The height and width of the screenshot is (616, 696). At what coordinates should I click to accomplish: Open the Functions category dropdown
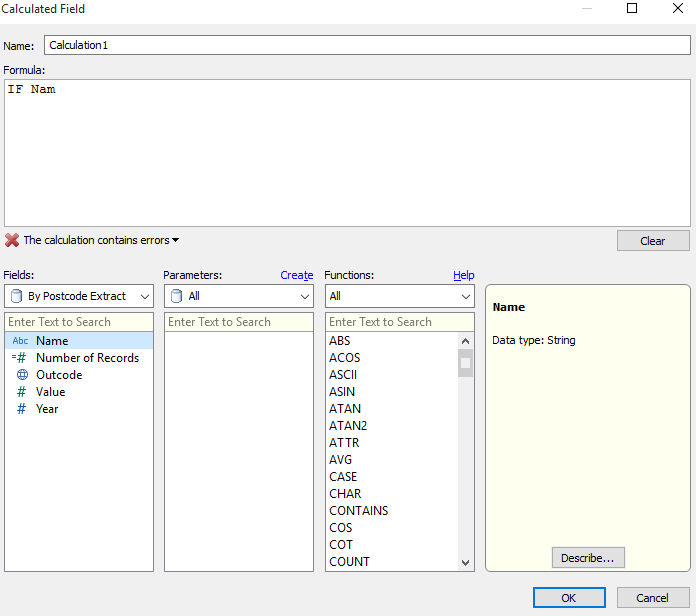pyautogui.click(x=399, y=296)
